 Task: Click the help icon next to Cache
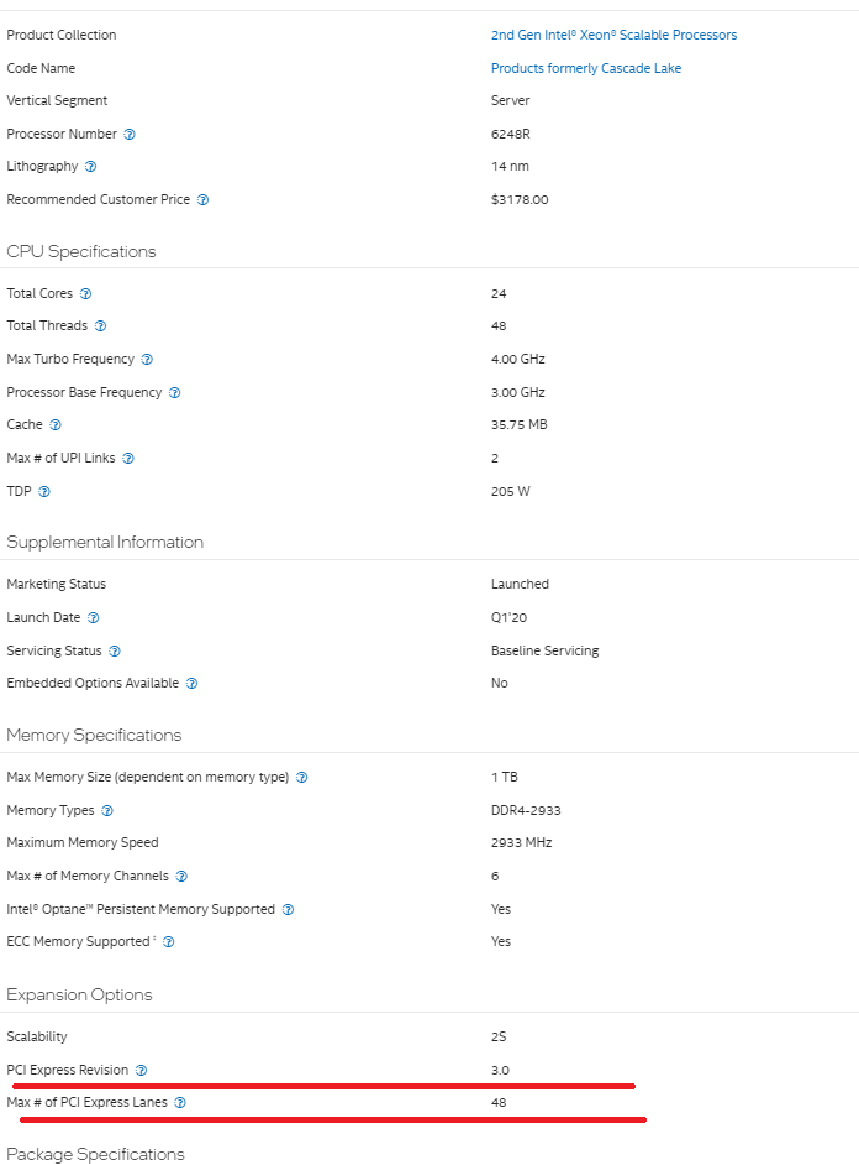pos(55,425)
